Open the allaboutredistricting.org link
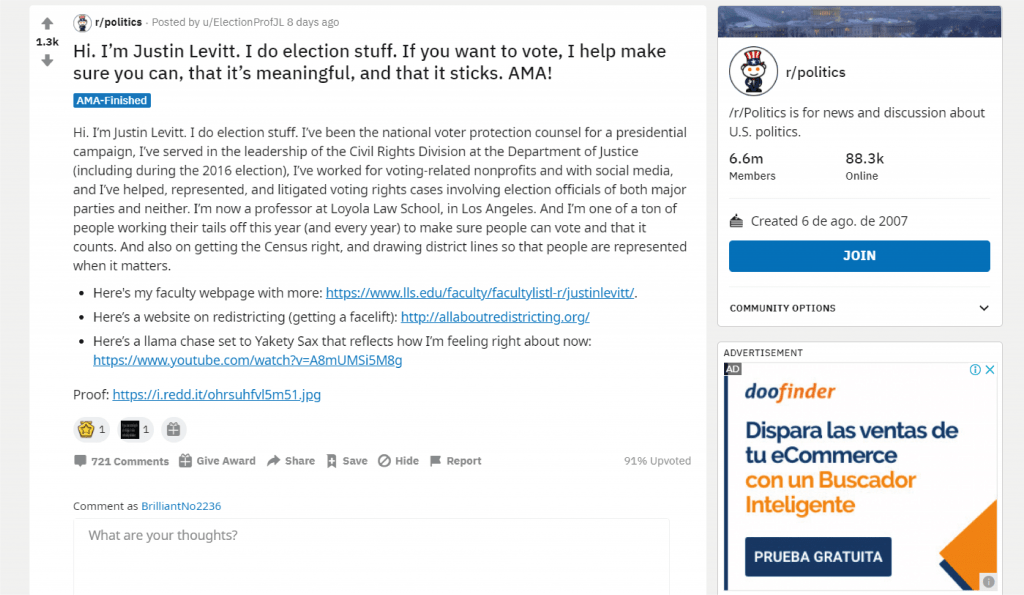This screenshot has width=1024, height=595. [x=495, y=317]
